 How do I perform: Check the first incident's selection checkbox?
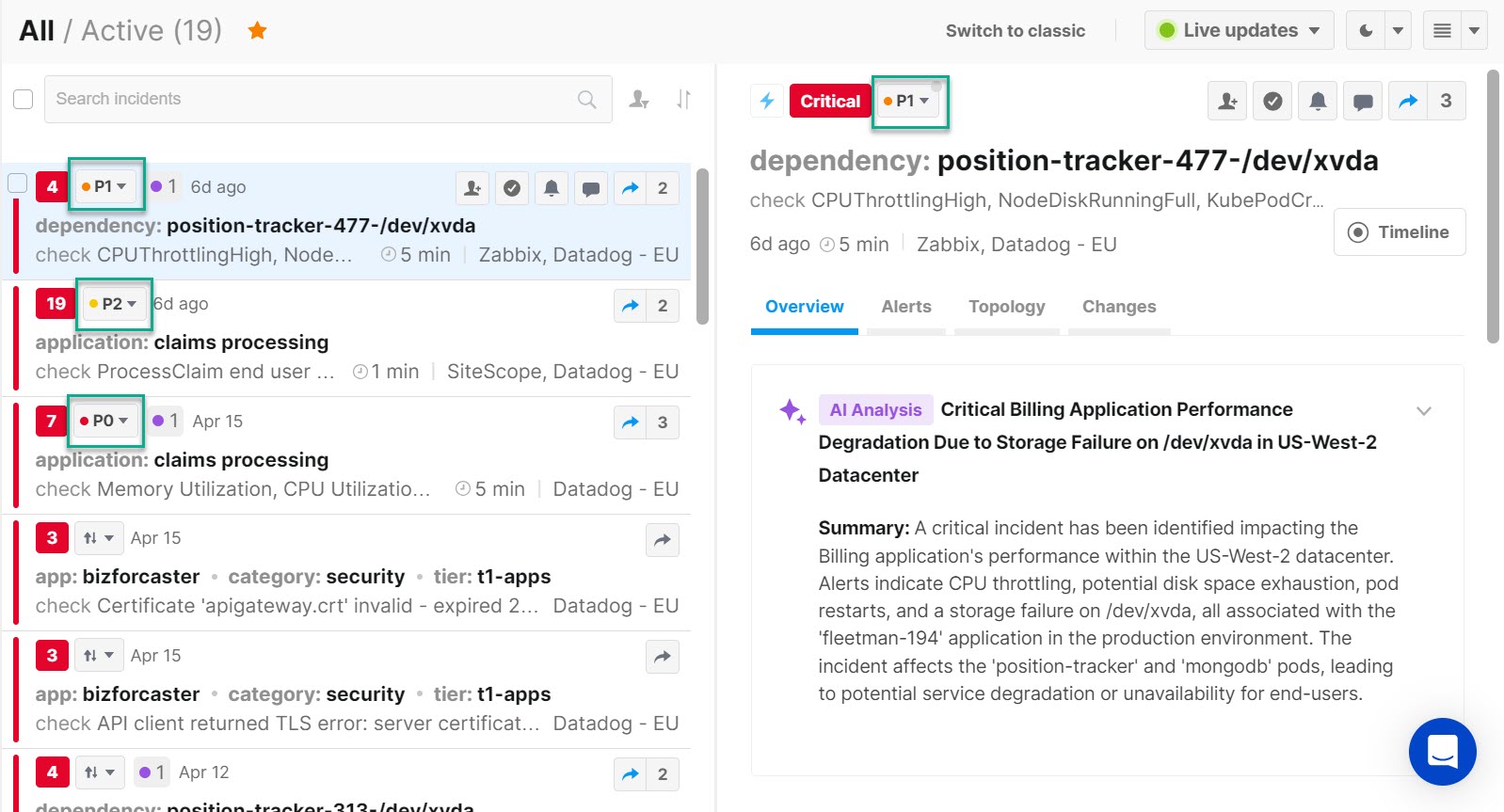(18, 183)
